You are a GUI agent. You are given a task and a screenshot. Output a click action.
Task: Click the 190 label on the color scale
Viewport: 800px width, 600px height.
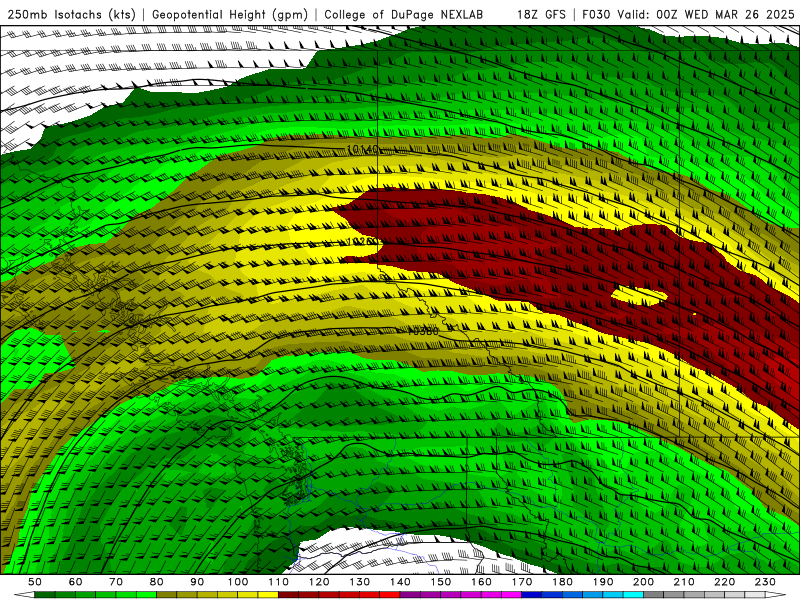603,582
